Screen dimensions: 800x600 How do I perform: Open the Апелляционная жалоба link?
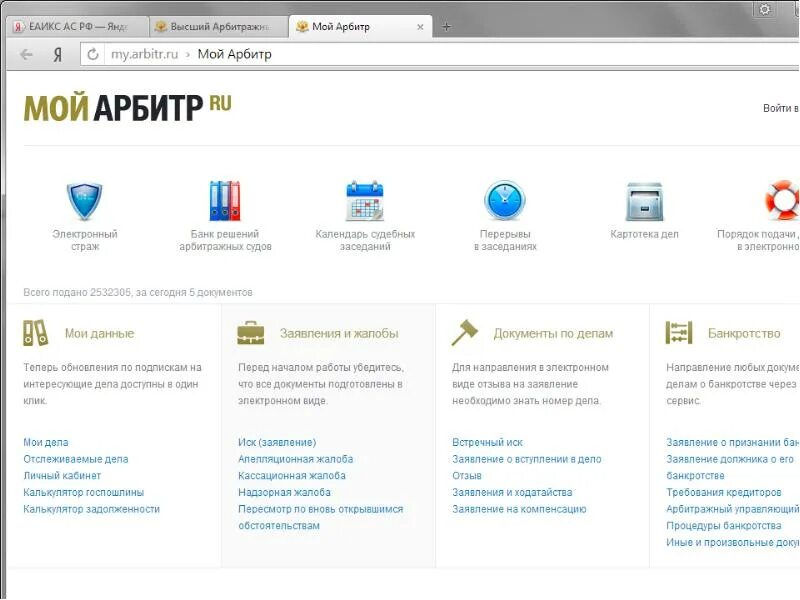tap(295, 459)
